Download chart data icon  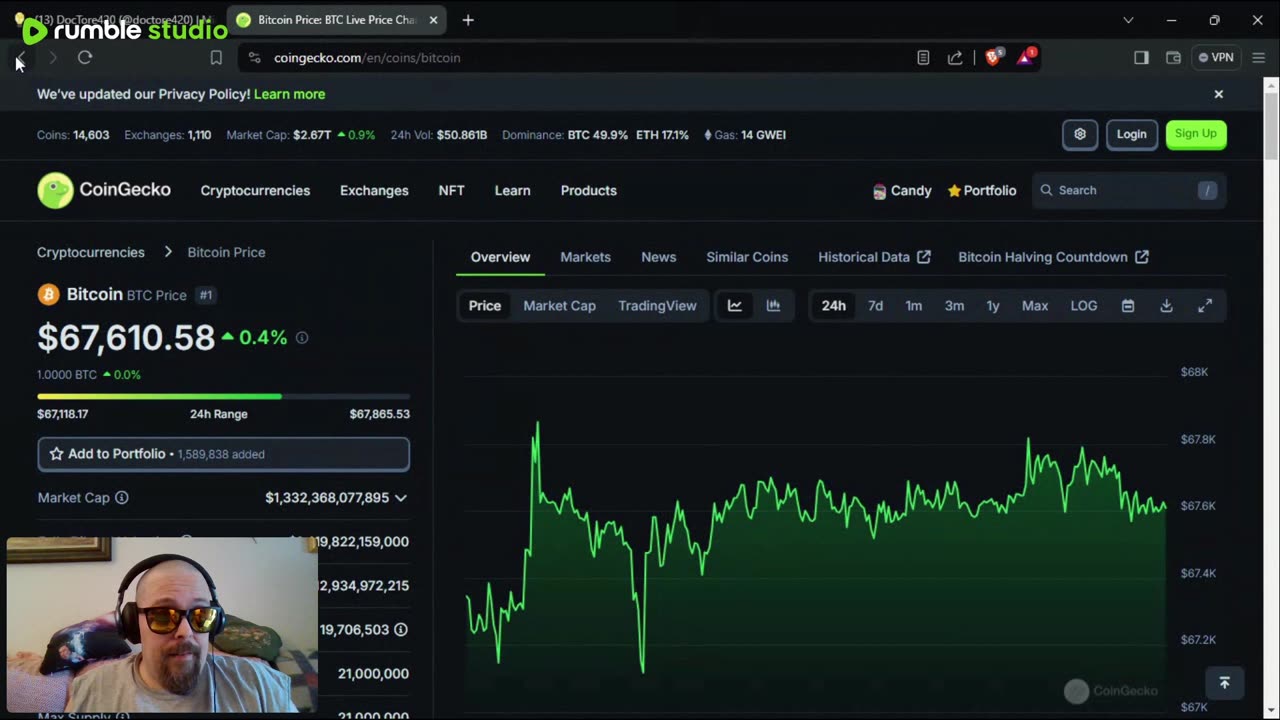tap(1166, 306)
